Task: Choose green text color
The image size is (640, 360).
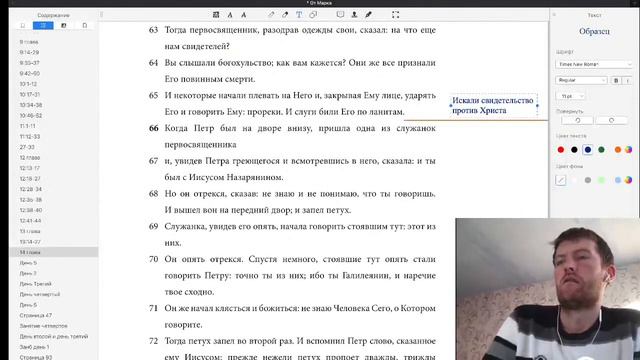Action: (x=601, y=150)
